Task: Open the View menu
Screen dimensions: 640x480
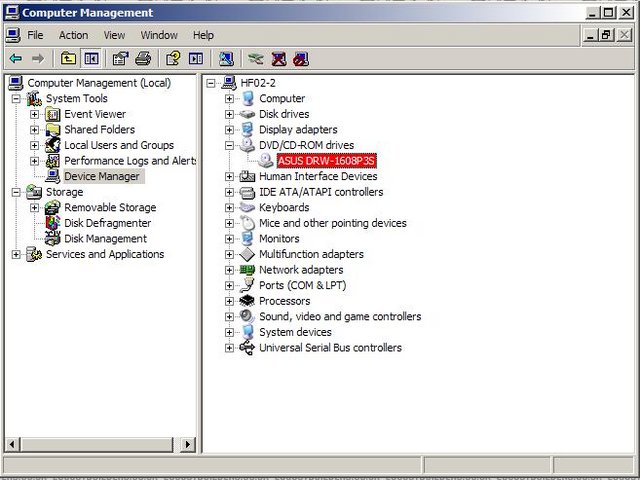Action: point(114,35)
